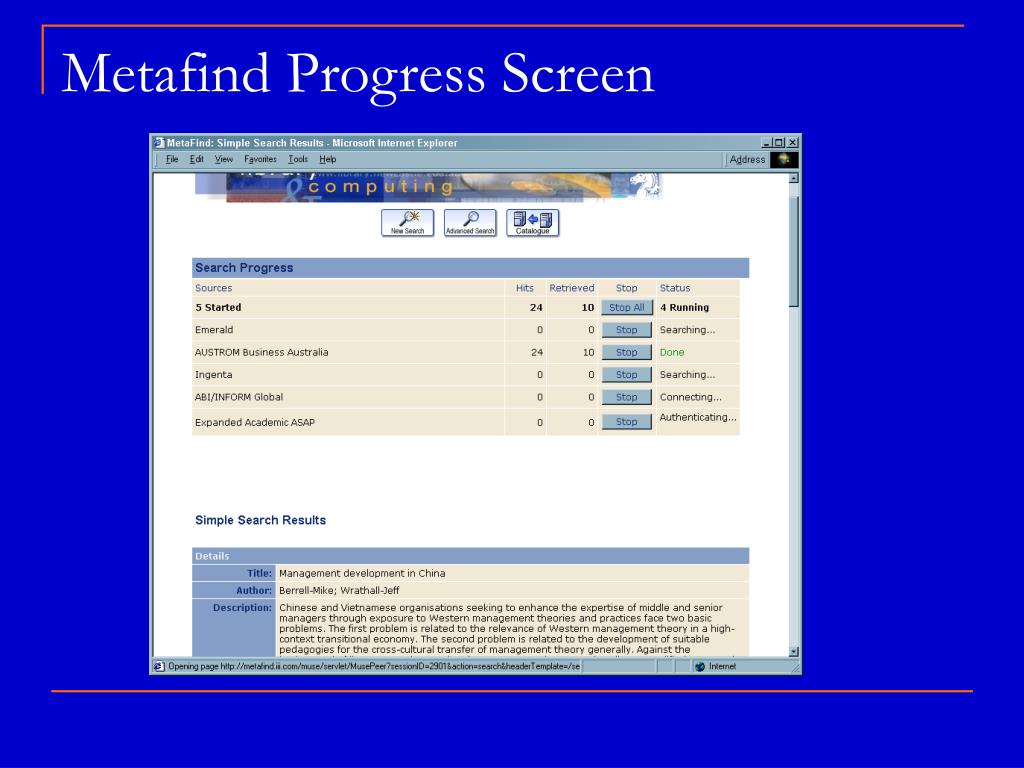
Task: Open the Favorites menu
Action: click(x=260, y=159)
